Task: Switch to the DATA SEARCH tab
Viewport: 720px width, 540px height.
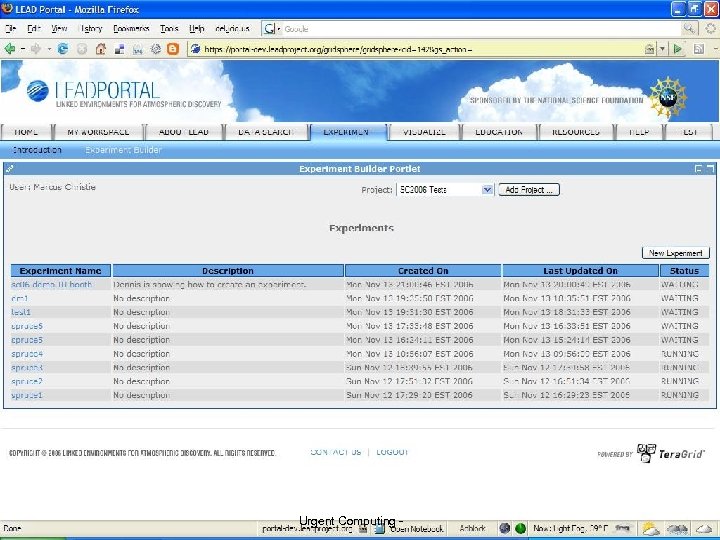Action: point(266,132)
